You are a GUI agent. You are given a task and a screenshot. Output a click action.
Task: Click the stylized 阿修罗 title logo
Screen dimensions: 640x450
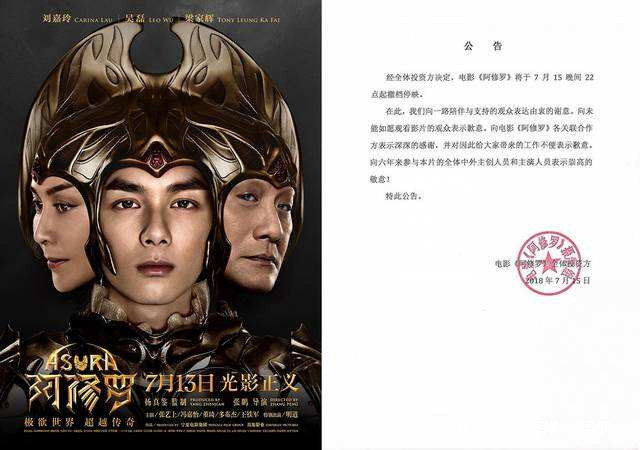(x=81, y=391)
